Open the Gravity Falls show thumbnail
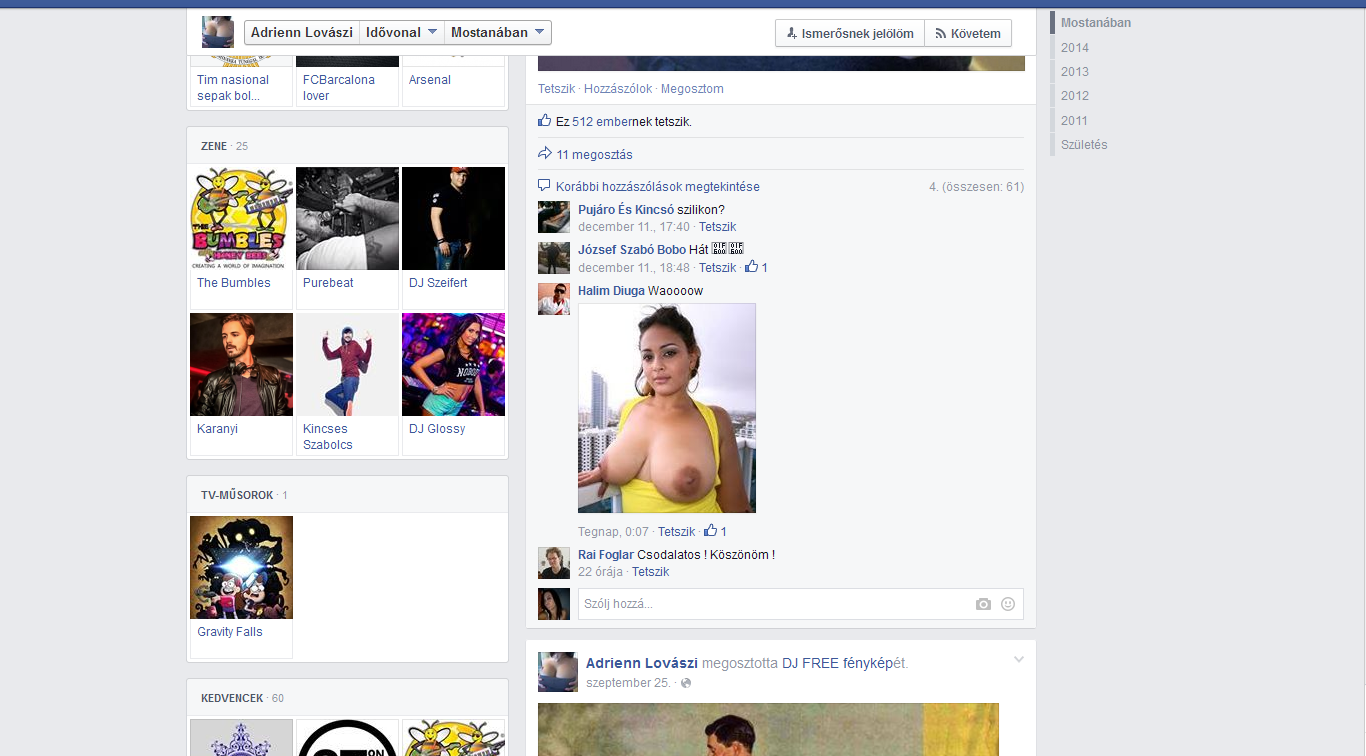Screen dimensions: 1366x756 (241, 567)
